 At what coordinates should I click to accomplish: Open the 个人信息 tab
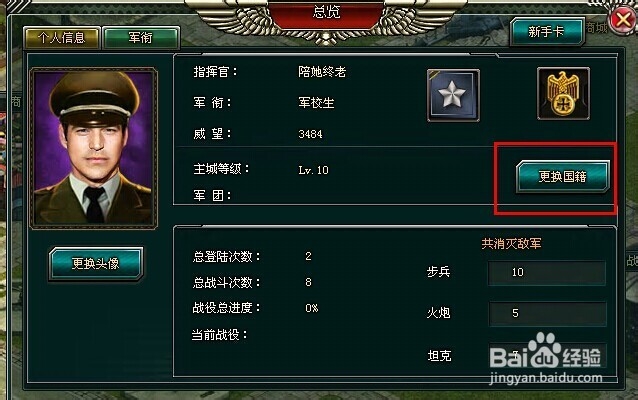[x=61, y=38]
